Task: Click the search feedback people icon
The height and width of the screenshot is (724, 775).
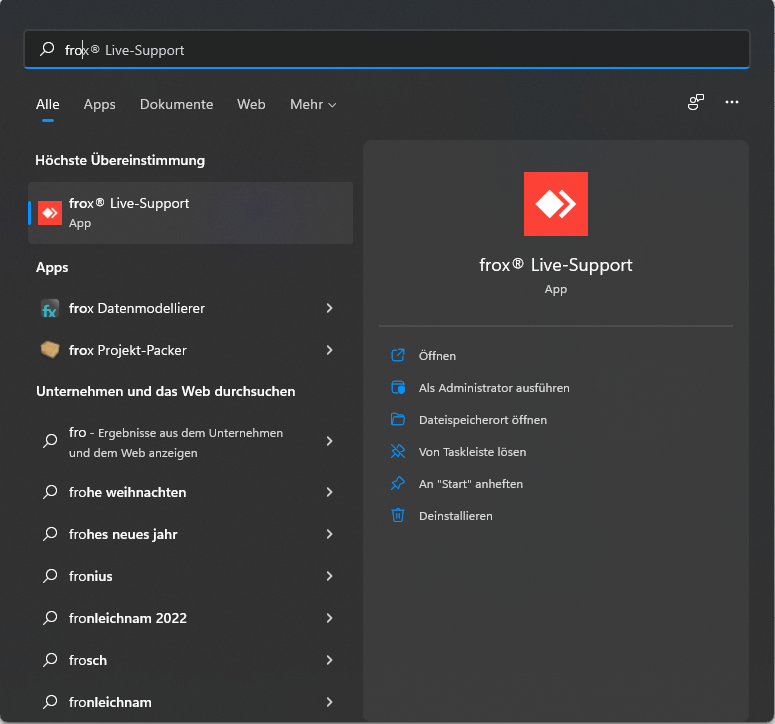Action: click(x=695, y=103)
